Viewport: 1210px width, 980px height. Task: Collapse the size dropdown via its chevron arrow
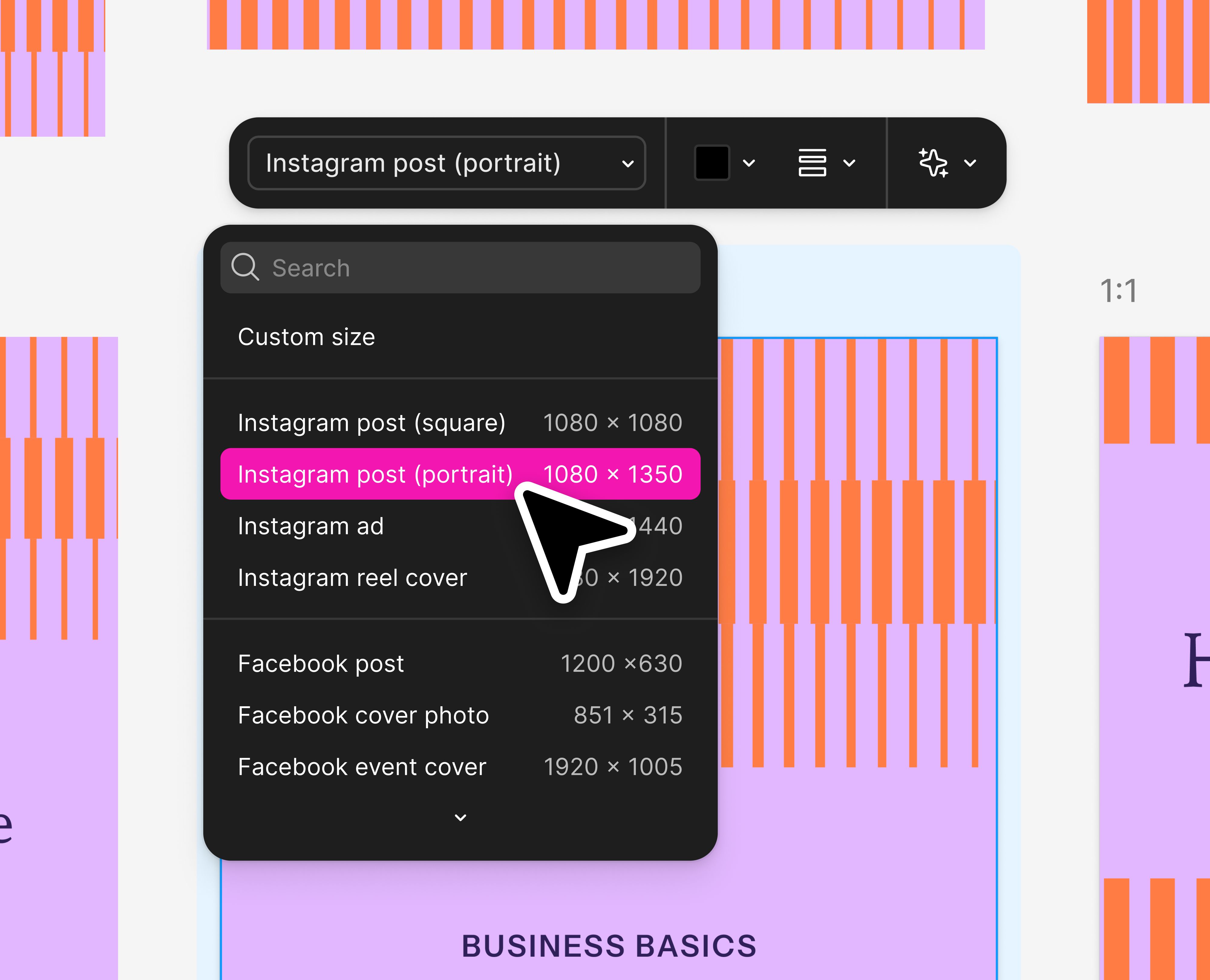point(628,163)
